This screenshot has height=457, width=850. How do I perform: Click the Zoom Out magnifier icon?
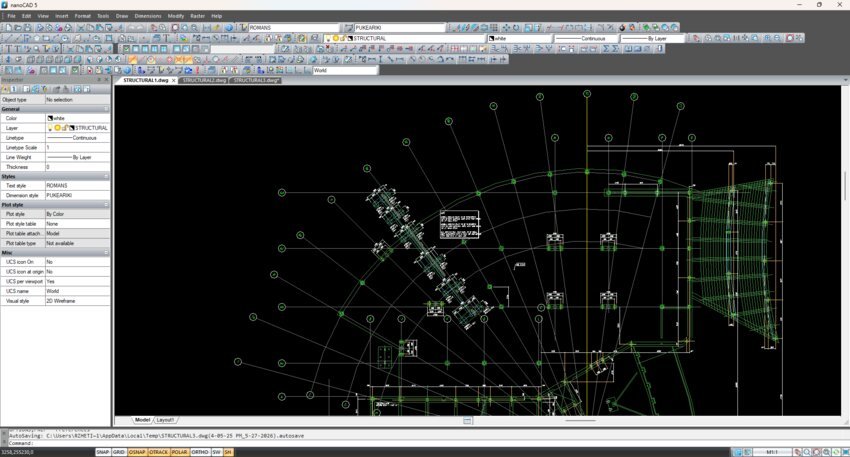[x=777, y=38]
